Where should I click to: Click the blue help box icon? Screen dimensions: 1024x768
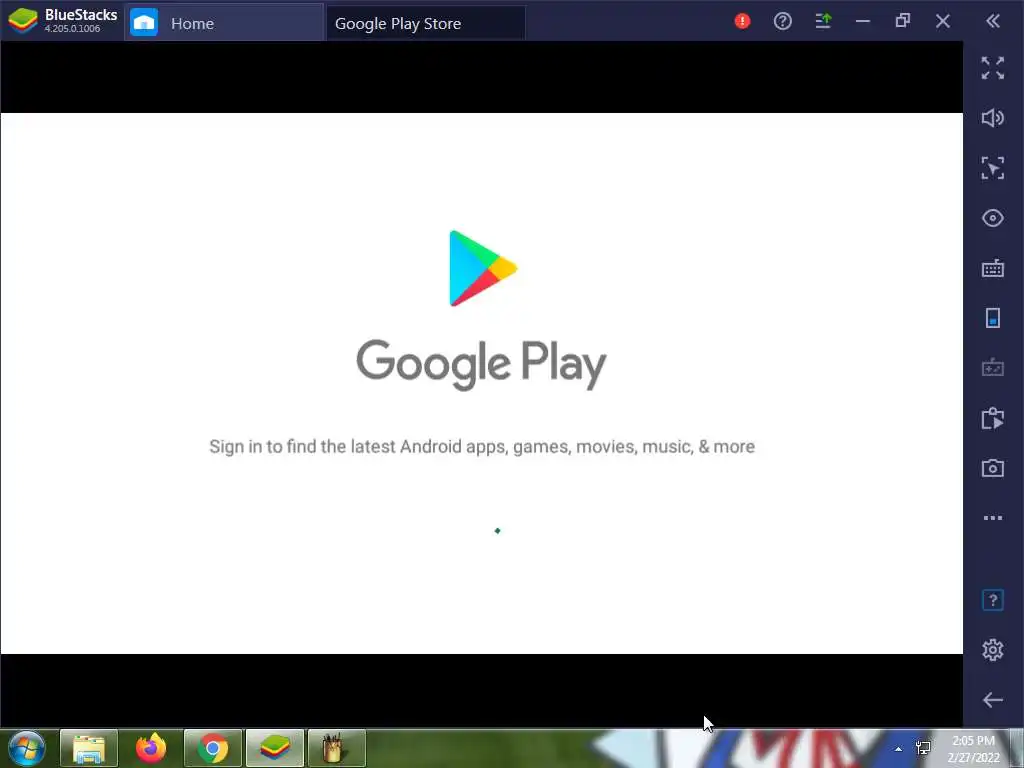(x=993, y=600)
